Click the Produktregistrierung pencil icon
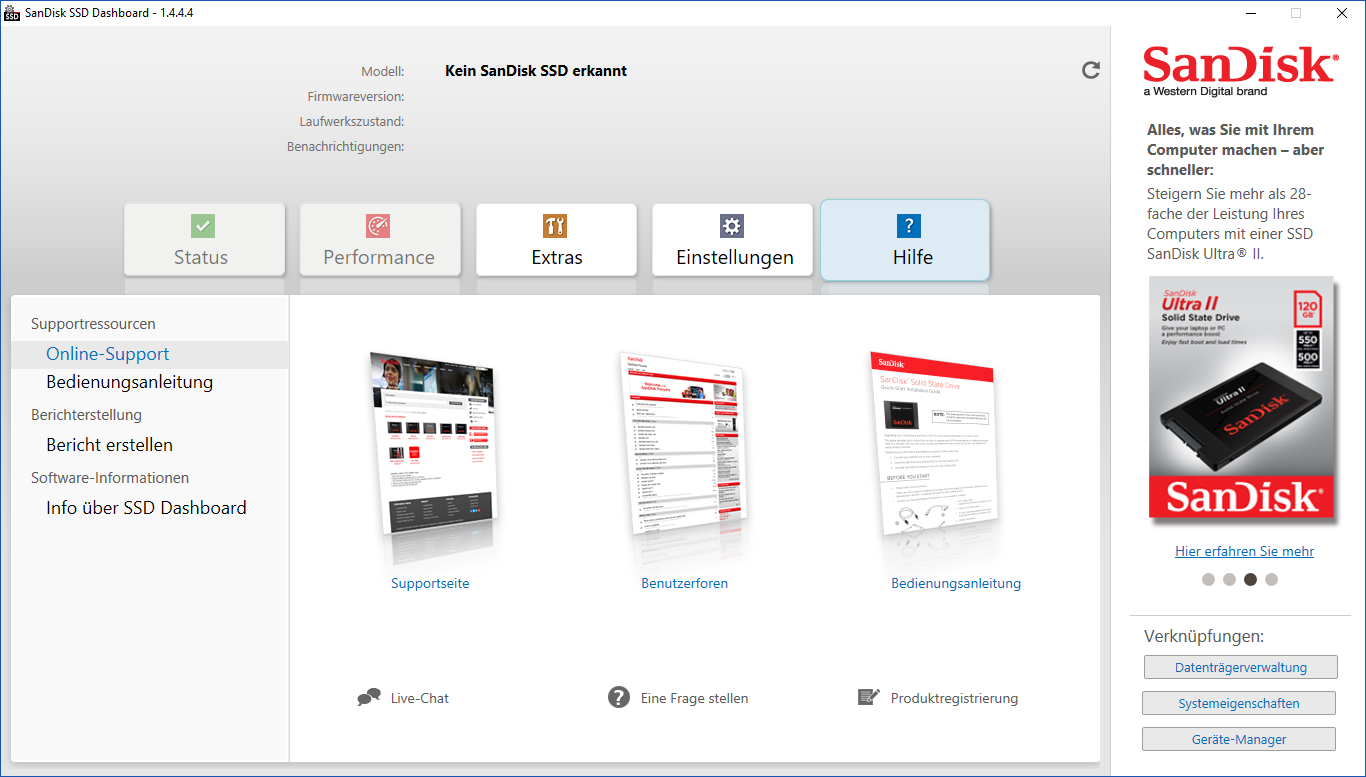The width and height of the screenshot is (1366, 777). 869,697
